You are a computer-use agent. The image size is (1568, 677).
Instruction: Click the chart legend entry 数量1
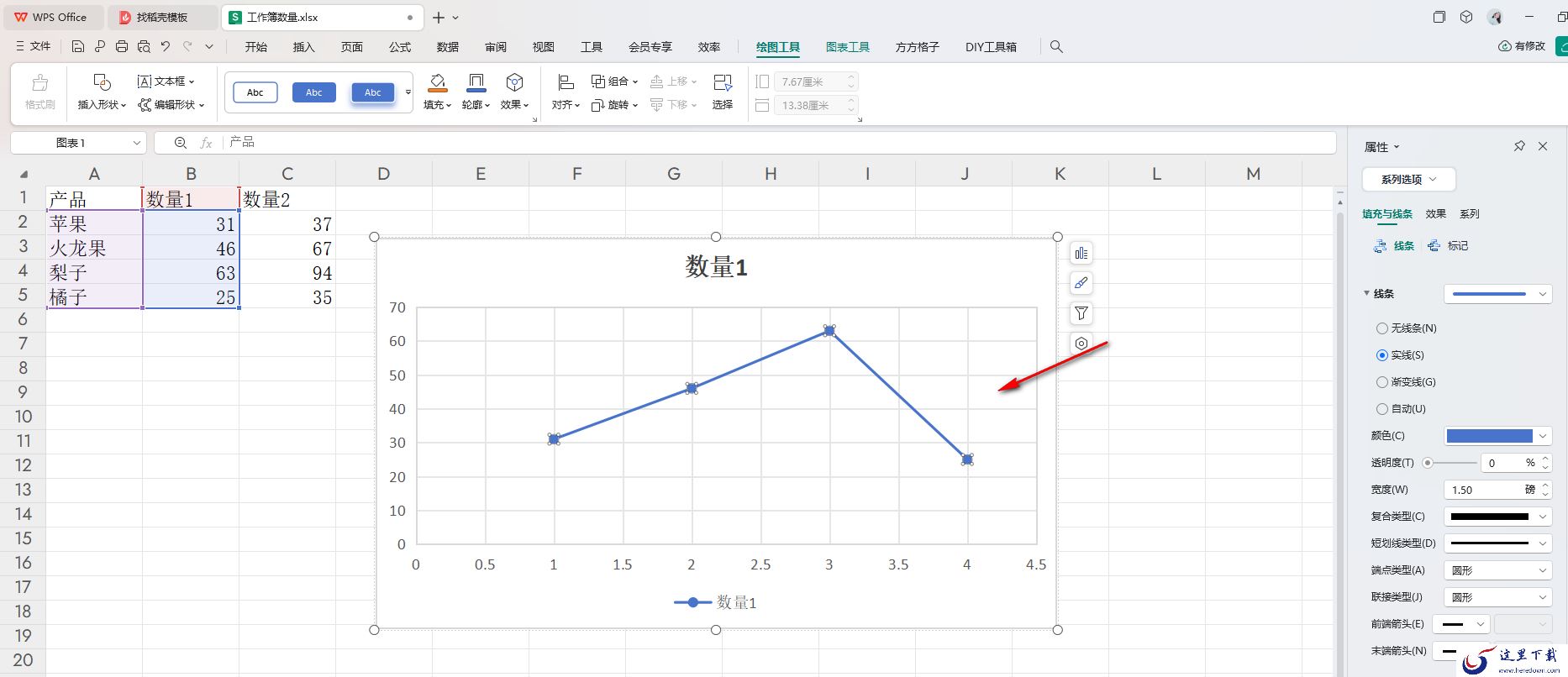point(715,602)
